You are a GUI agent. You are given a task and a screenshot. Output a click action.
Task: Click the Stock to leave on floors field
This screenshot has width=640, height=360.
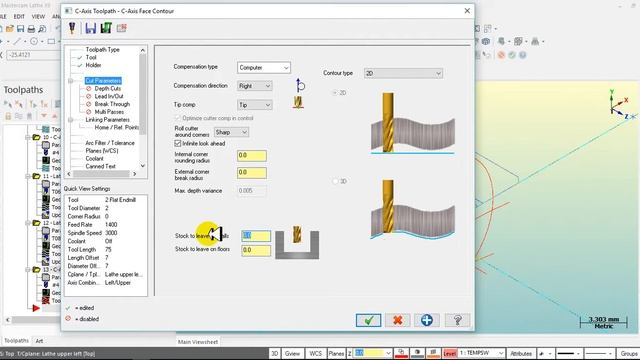[256, 250]
